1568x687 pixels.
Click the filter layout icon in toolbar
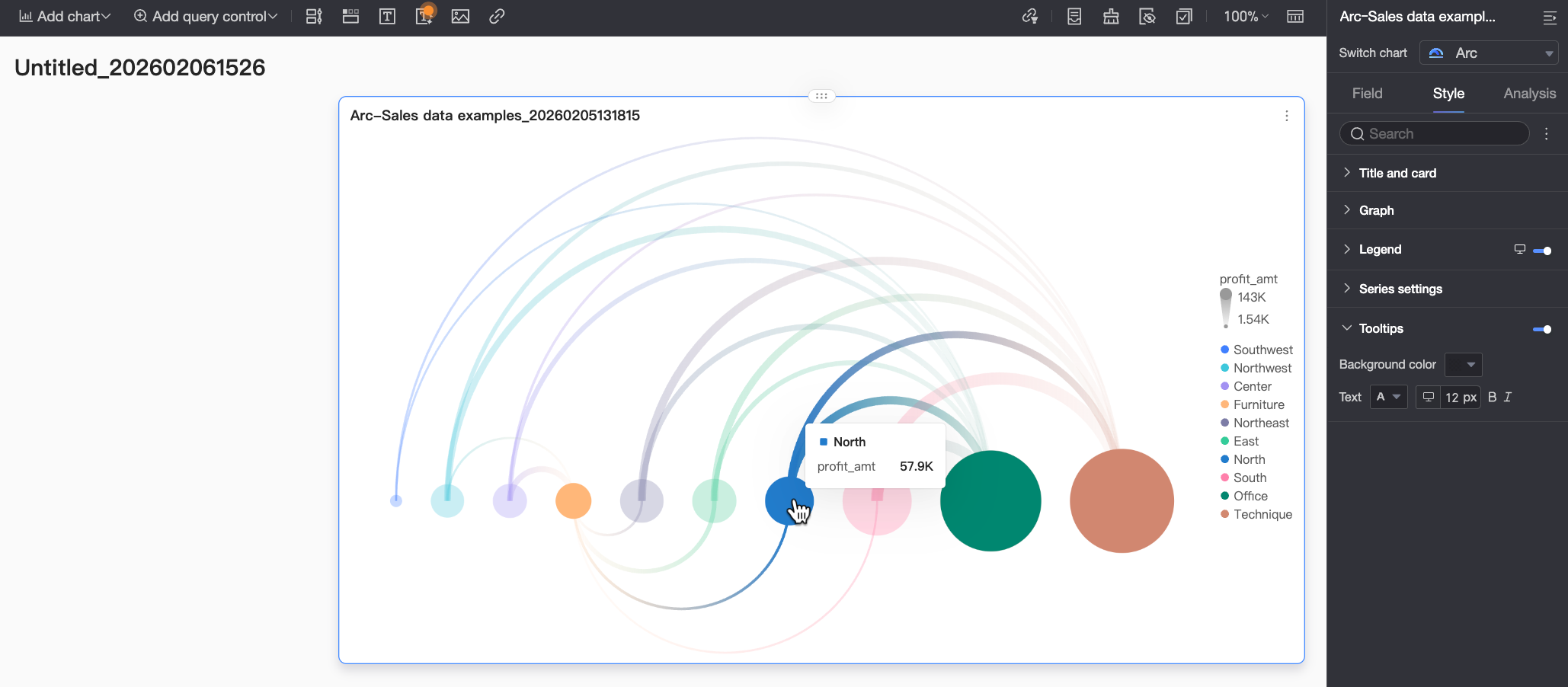314,16
